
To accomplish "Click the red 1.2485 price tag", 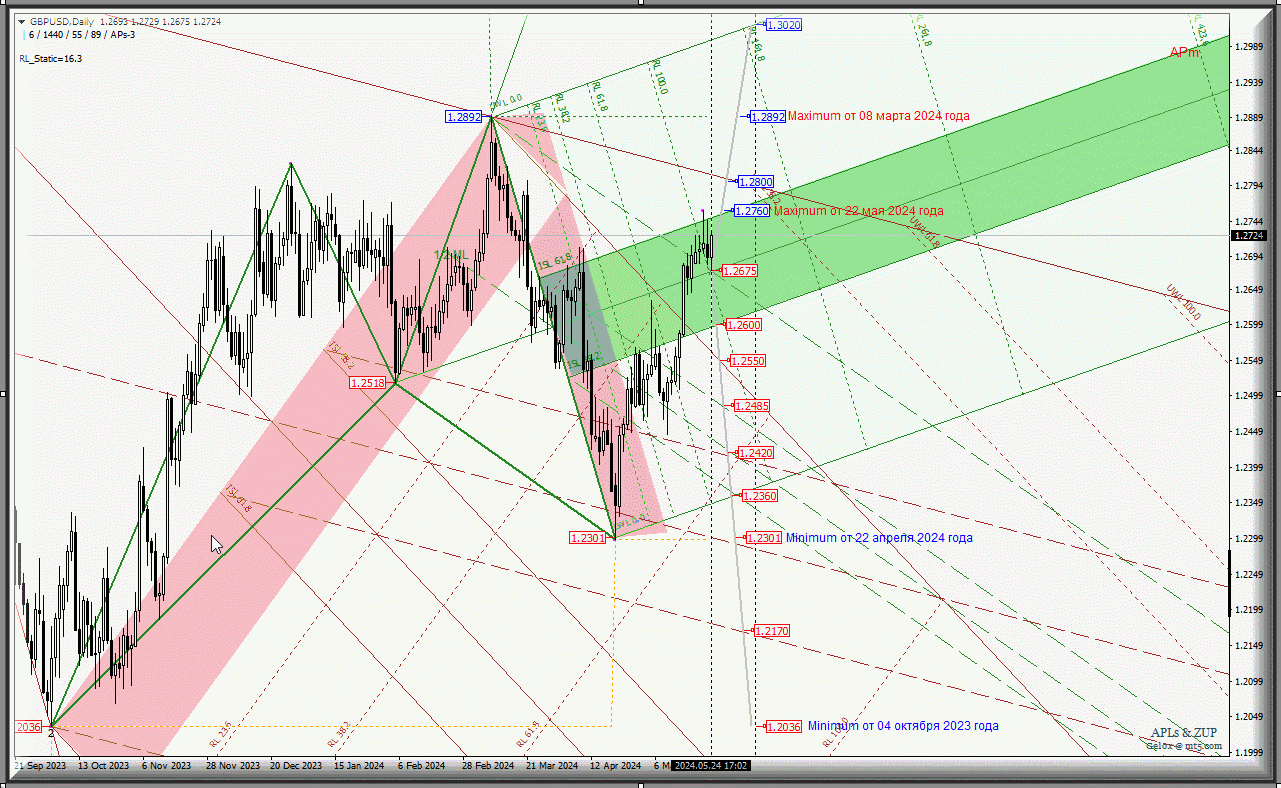I will [x=751, y=406].
